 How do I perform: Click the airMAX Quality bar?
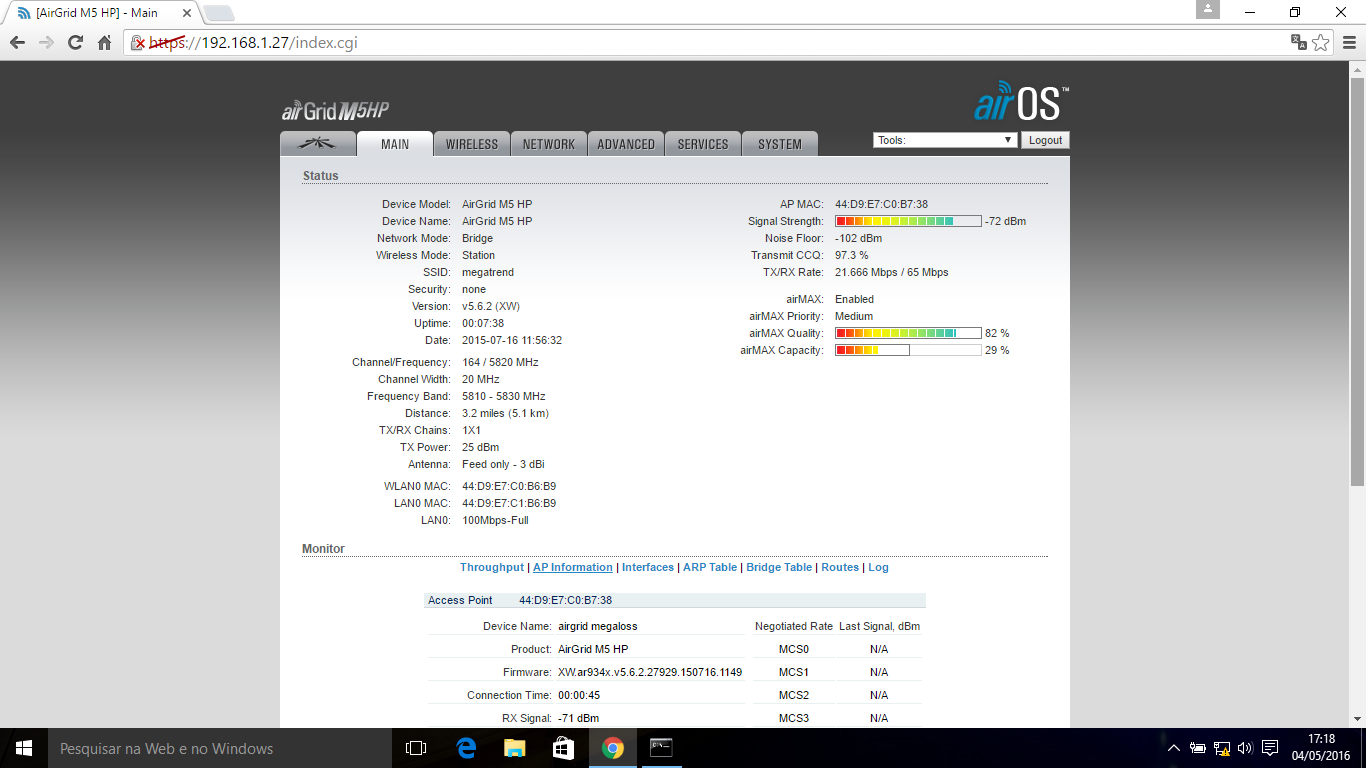point(908,333)
